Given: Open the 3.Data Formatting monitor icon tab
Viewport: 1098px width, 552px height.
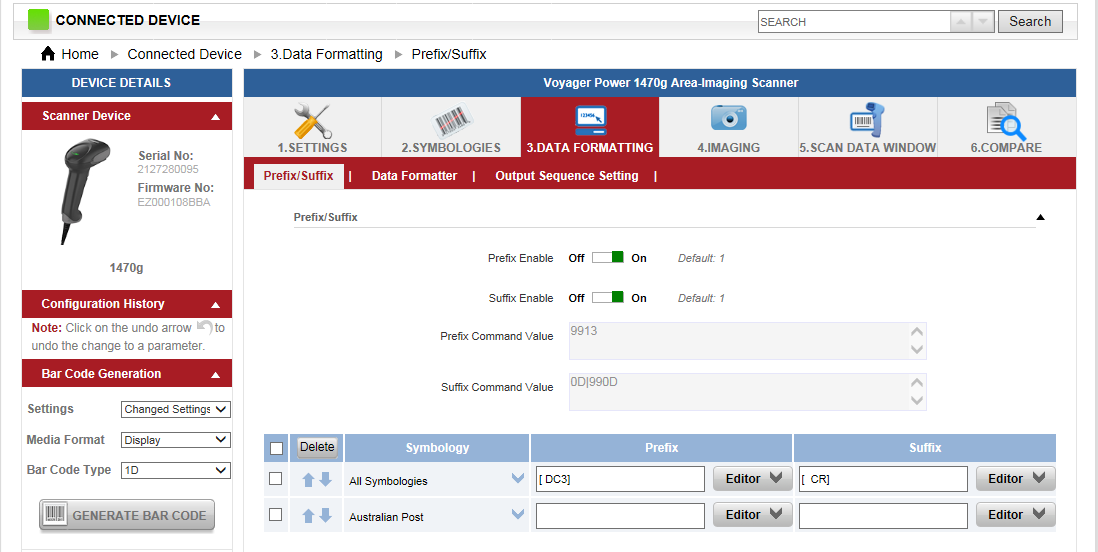Looking at the screenshot, I should (x=590, y=127).
